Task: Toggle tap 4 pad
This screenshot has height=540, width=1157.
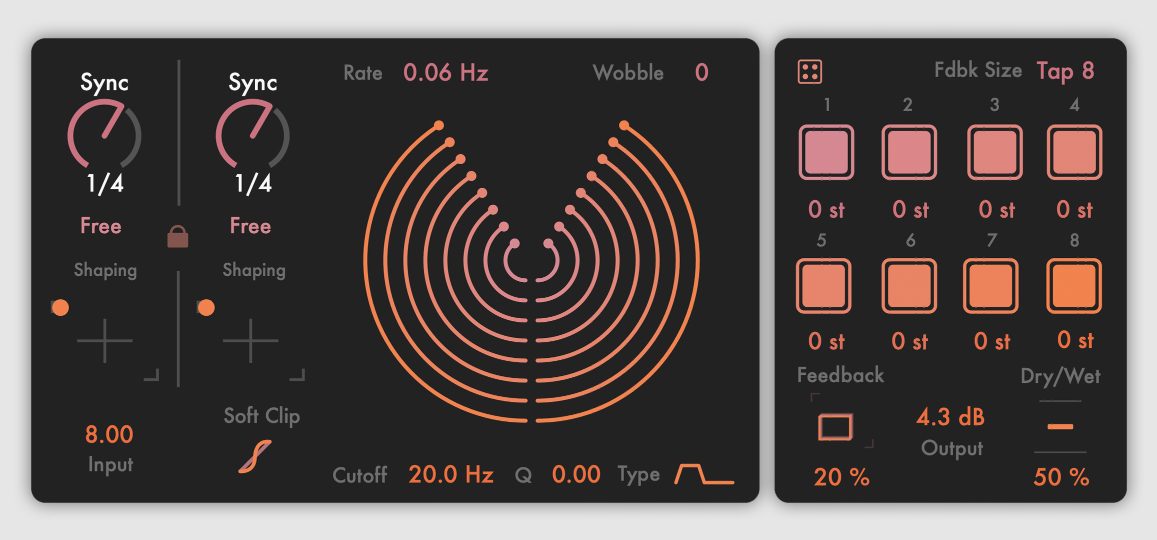Action: coord(1074,152)
